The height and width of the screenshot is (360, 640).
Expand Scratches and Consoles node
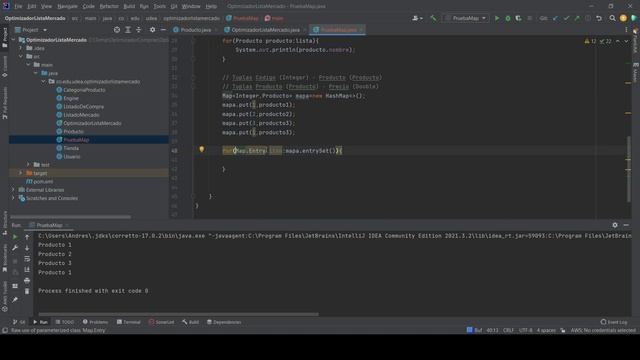[13, 198]
